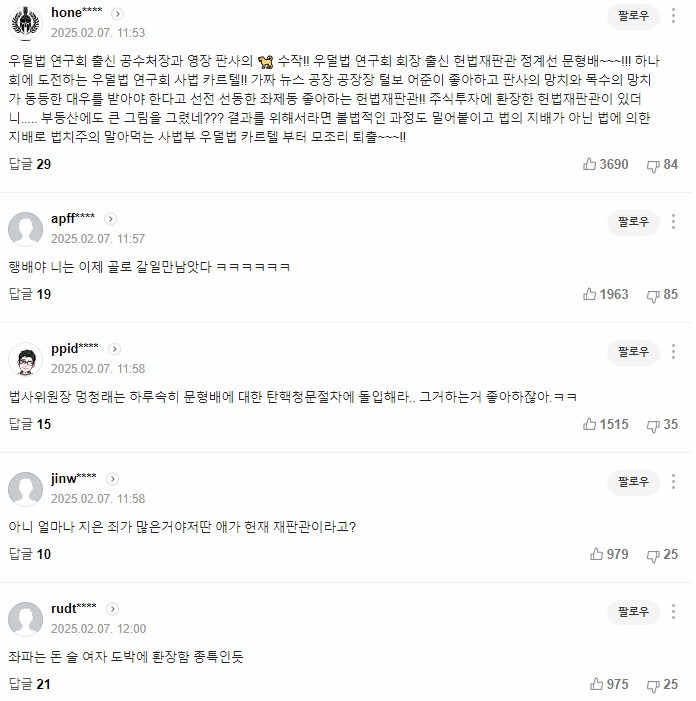This screenshot has height=701, width=696.
Task: Open jinw**** username link
Action: (x=73, y=479)
